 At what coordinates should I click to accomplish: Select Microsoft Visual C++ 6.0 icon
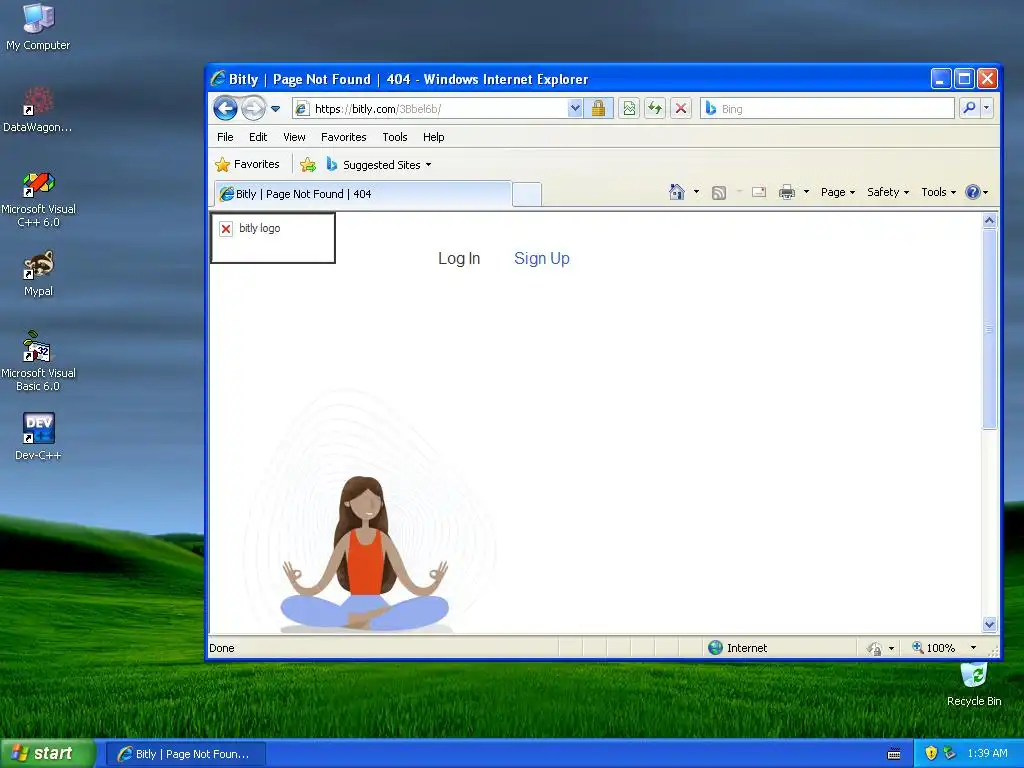(x=39, y=199)
